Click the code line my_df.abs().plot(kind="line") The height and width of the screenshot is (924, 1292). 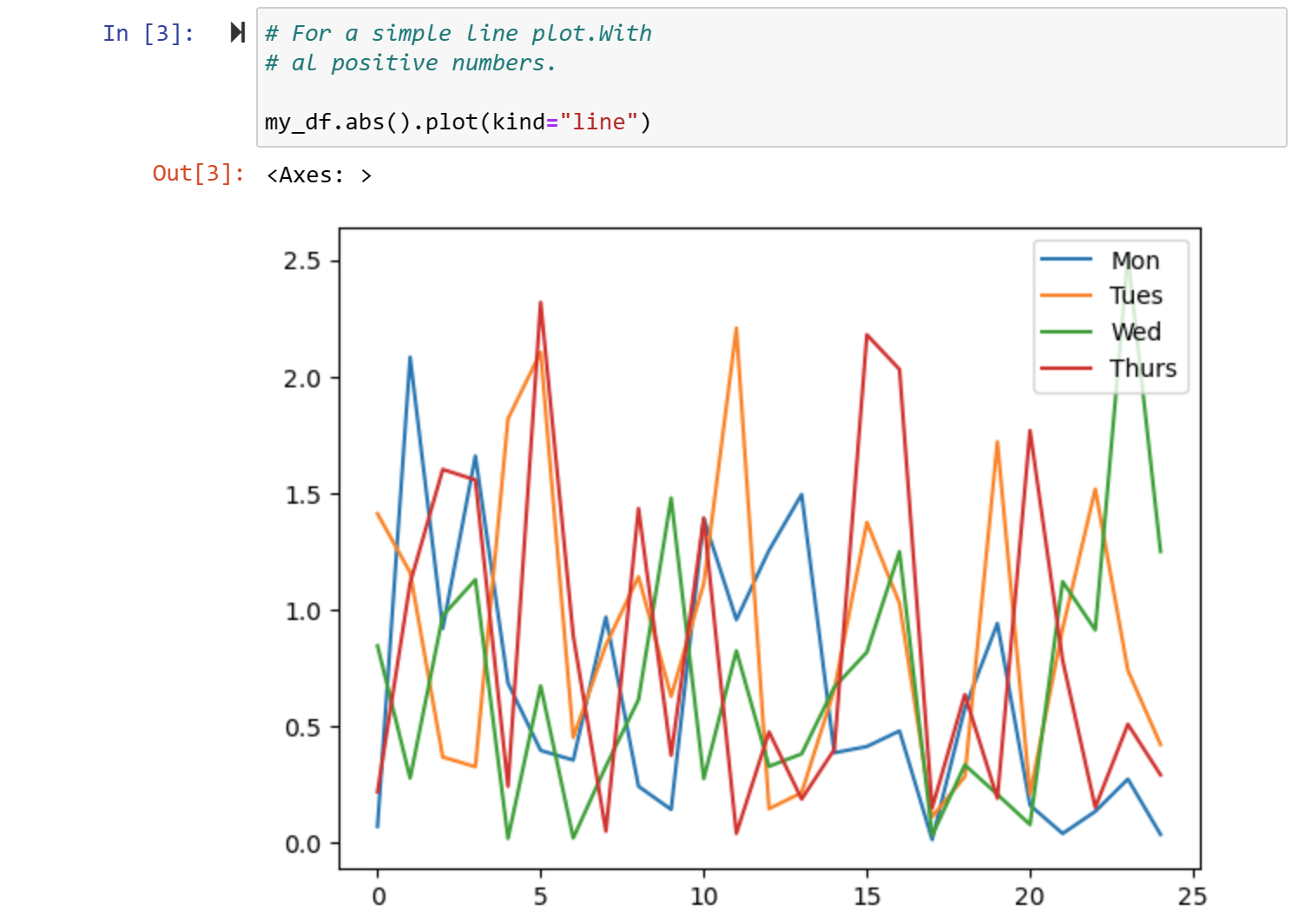[458, 122]
